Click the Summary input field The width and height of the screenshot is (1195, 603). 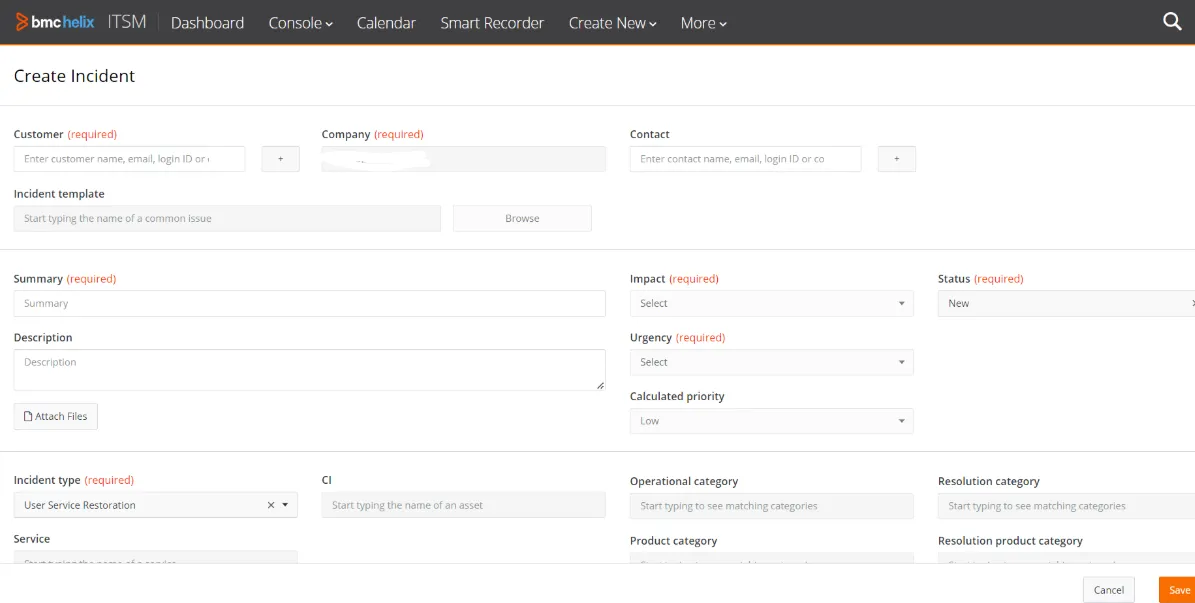click(x=309, y=303)
